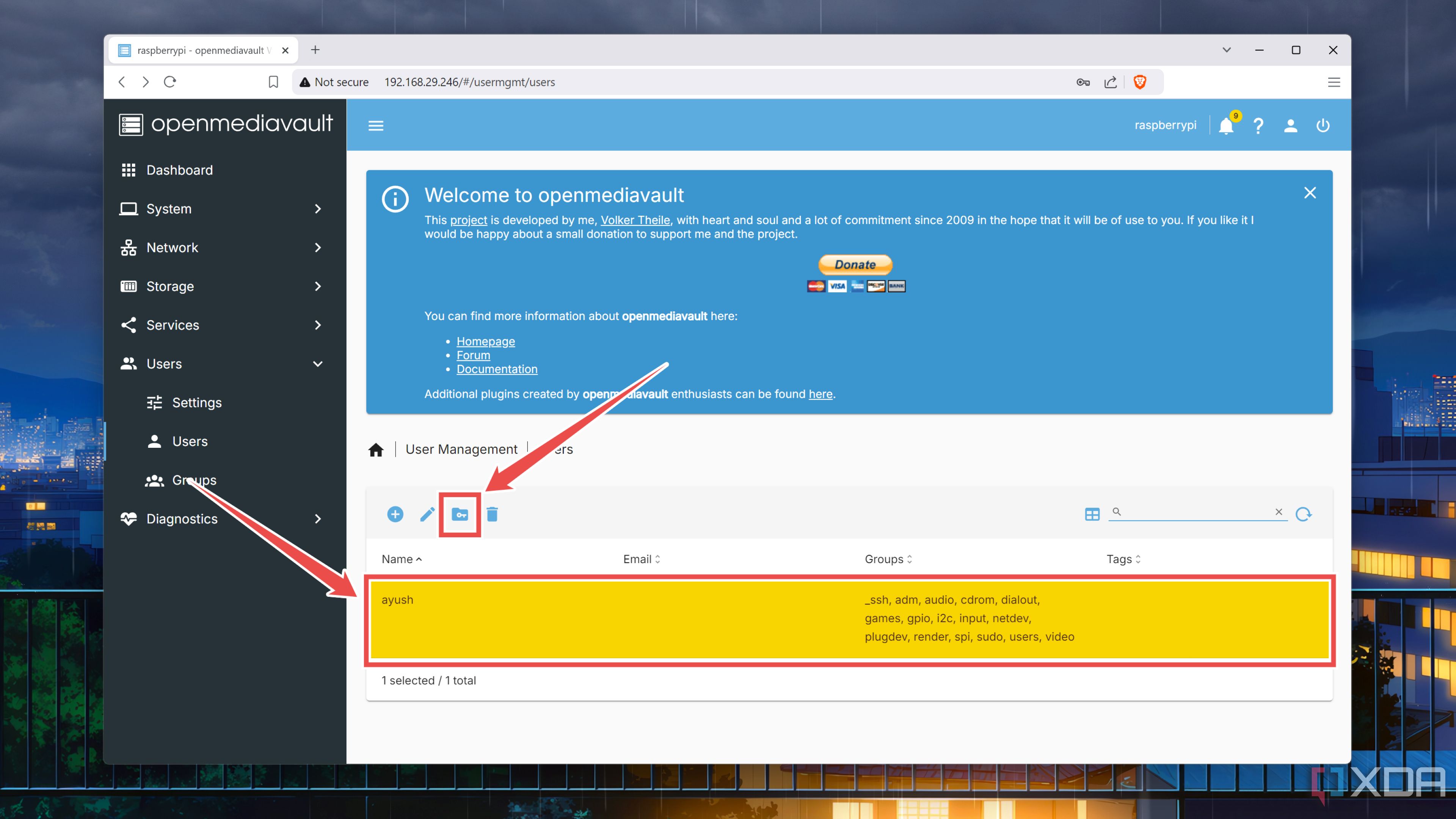This screenshot has height=819, width=1456.
Task: Click the openmediavault homepage link
Action: click(x=485, y=341)
